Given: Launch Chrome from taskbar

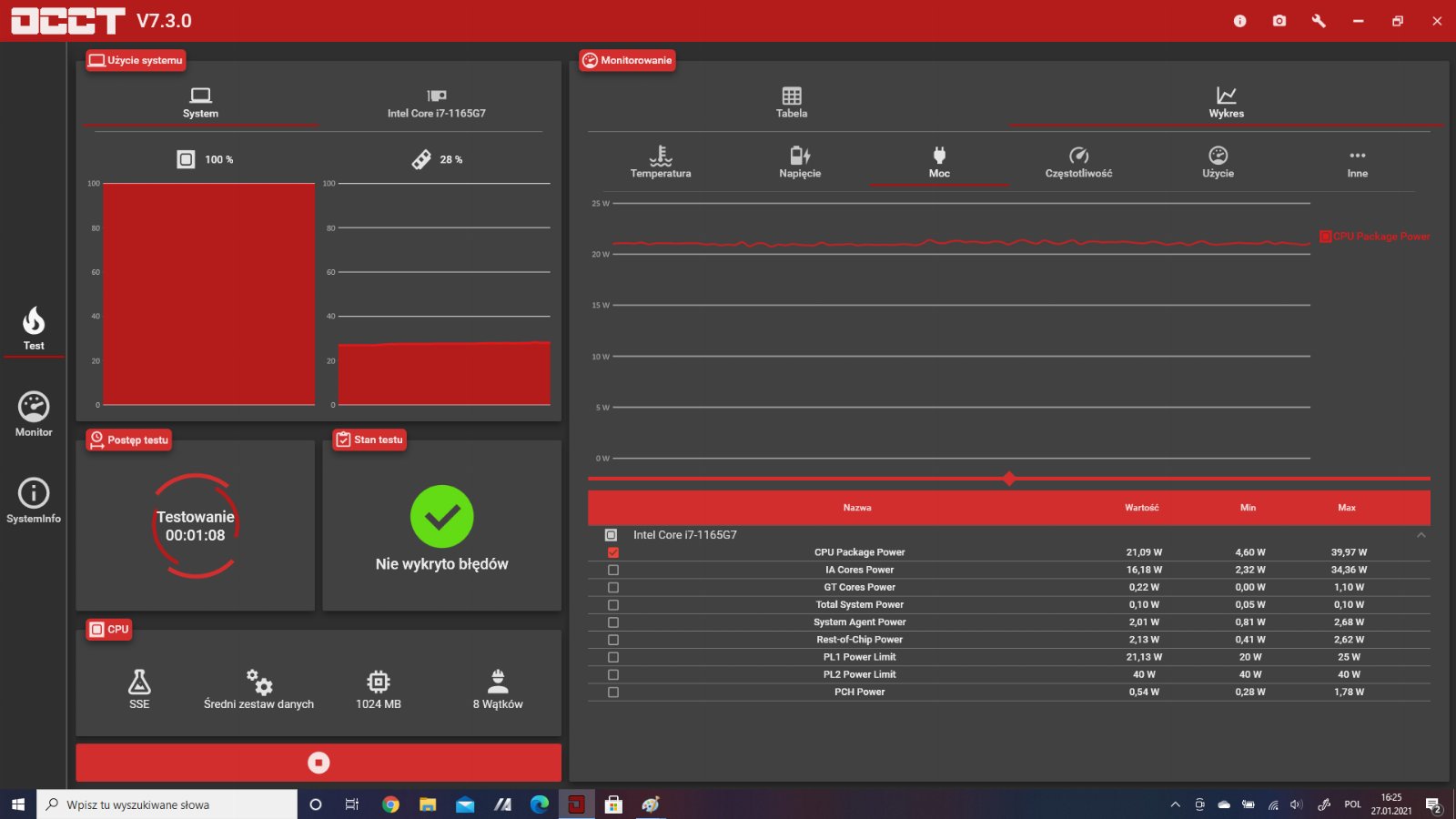Looking at the screenshot, I should click(x=390, y=804).
